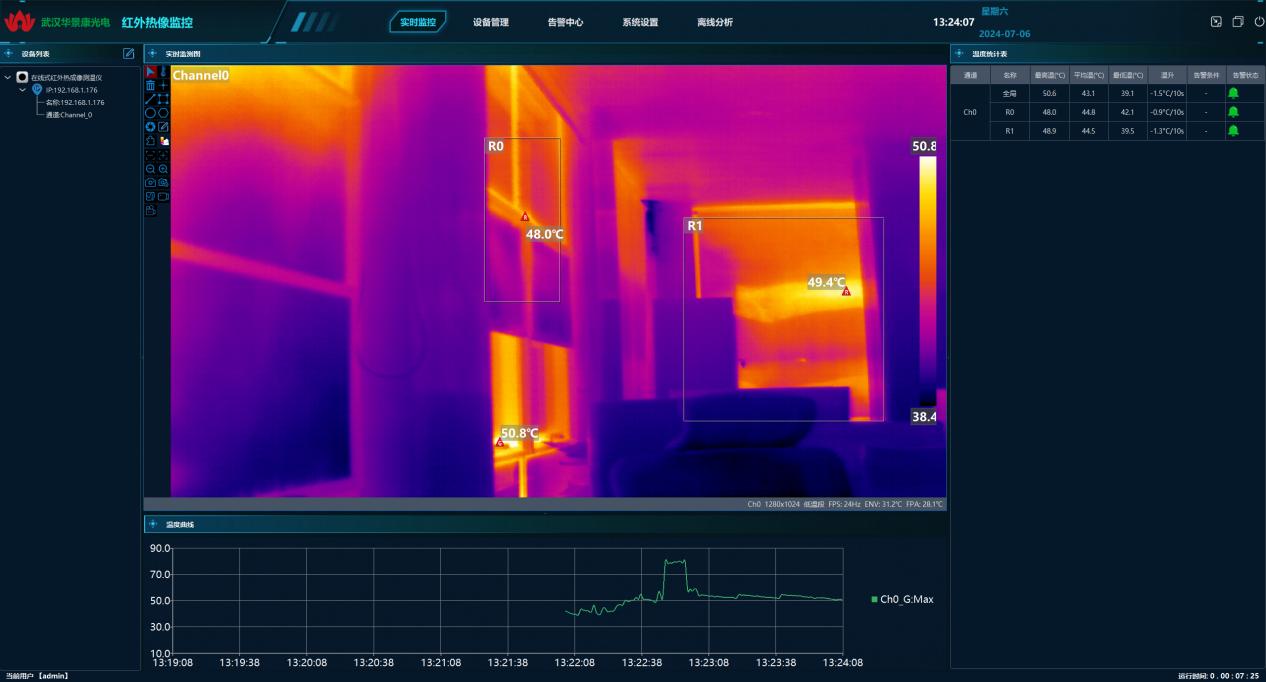The height and width of the screenshot is (682, 1266).
Task: Select the thermometer point-temperature tool
Action: [x=163, y=72]
